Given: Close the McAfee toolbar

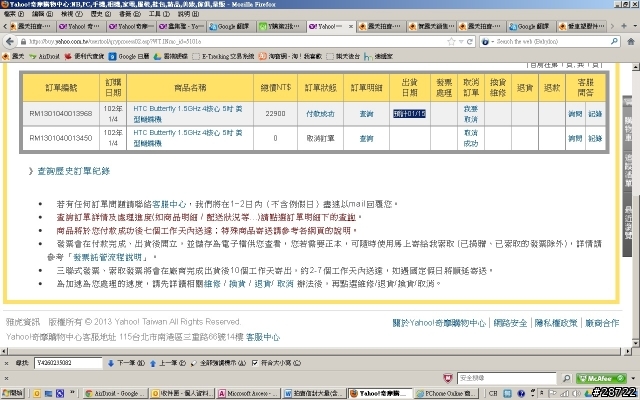Looking at the screenshot, I should [7, 378].
